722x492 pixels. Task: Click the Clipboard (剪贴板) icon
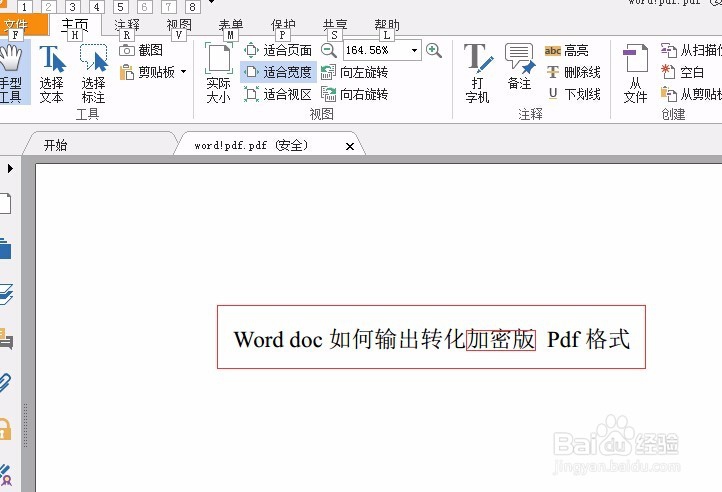[x=126, y=72]
